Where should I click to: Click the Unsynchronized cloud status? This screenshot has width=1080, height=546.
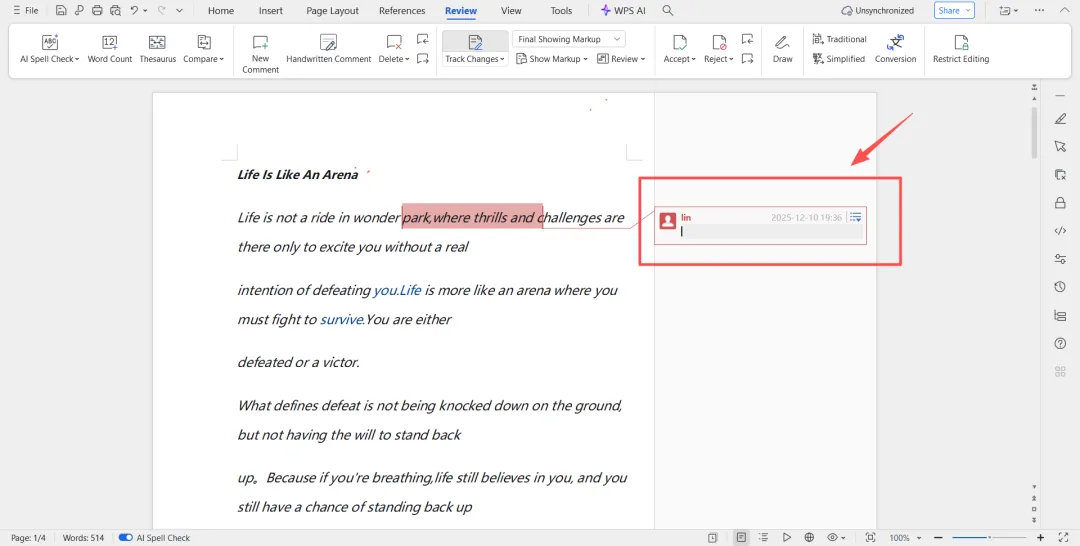pyautogui.click(x=878, y=10)
